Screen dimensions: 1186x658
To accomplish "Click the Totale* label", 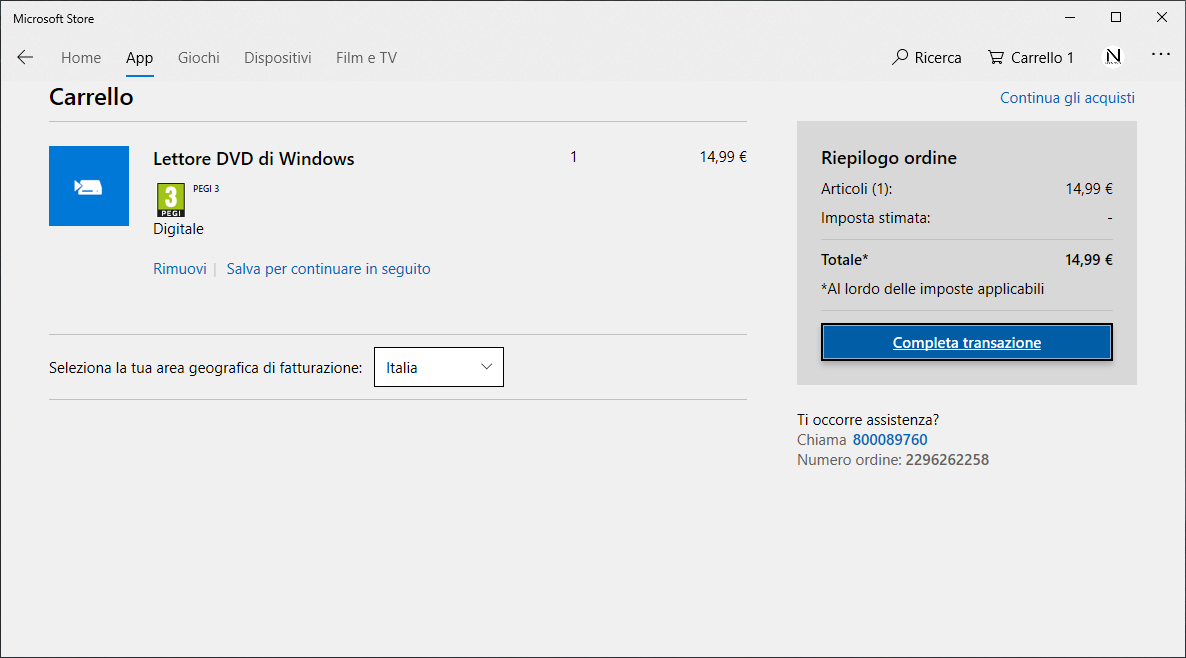I will click(x=844, y=259).
